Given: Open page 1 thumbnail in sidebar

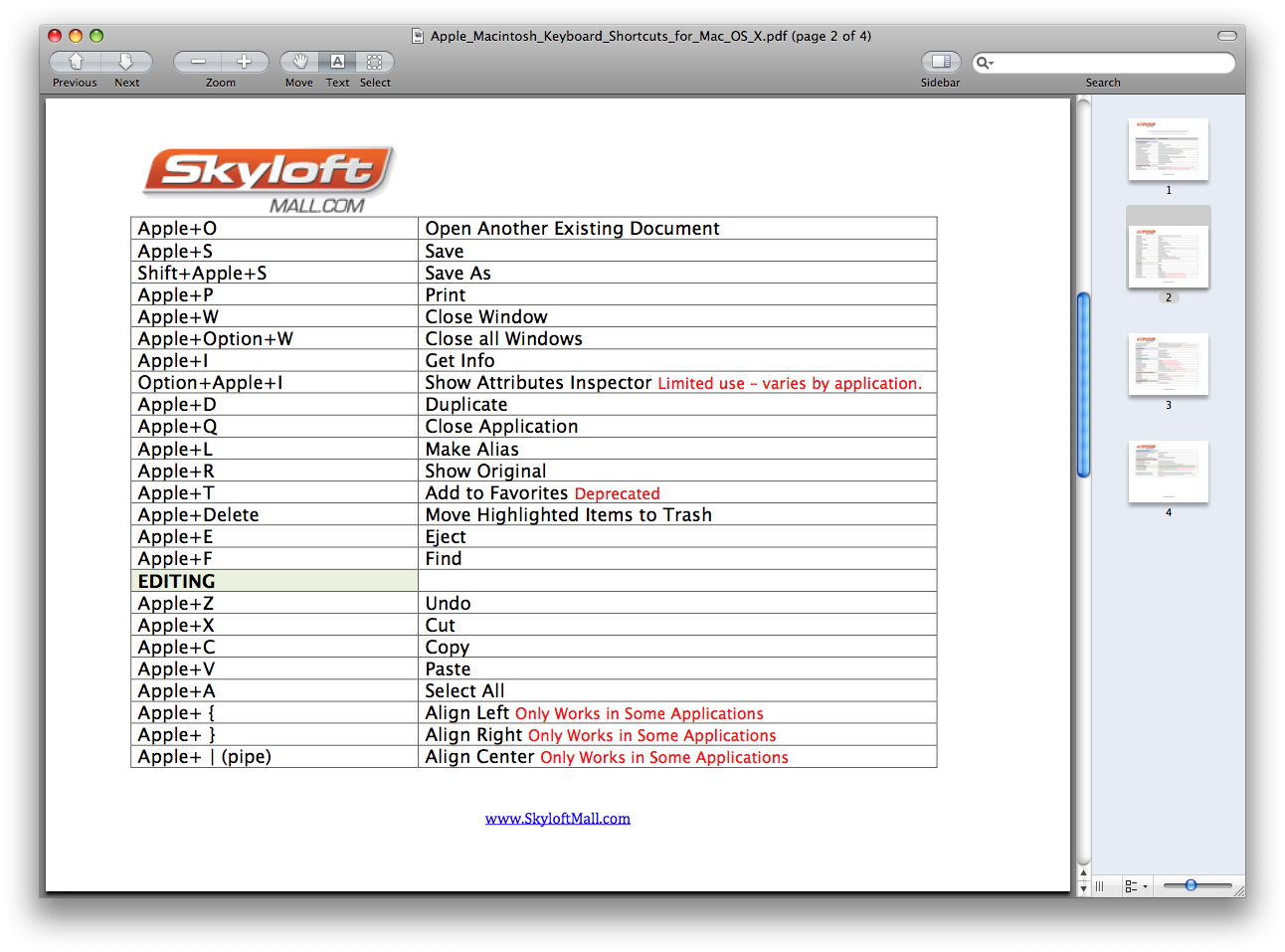Looking at the screenshot, I should click(x=1168, y=149).
